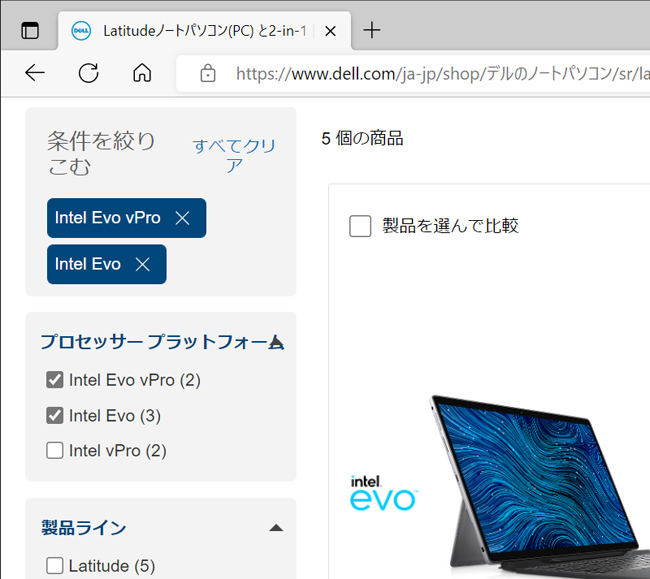Viewport: 650px width, 579px height.
Task: Open the tab actions menu icon
Action: click(x=30, y=31)
